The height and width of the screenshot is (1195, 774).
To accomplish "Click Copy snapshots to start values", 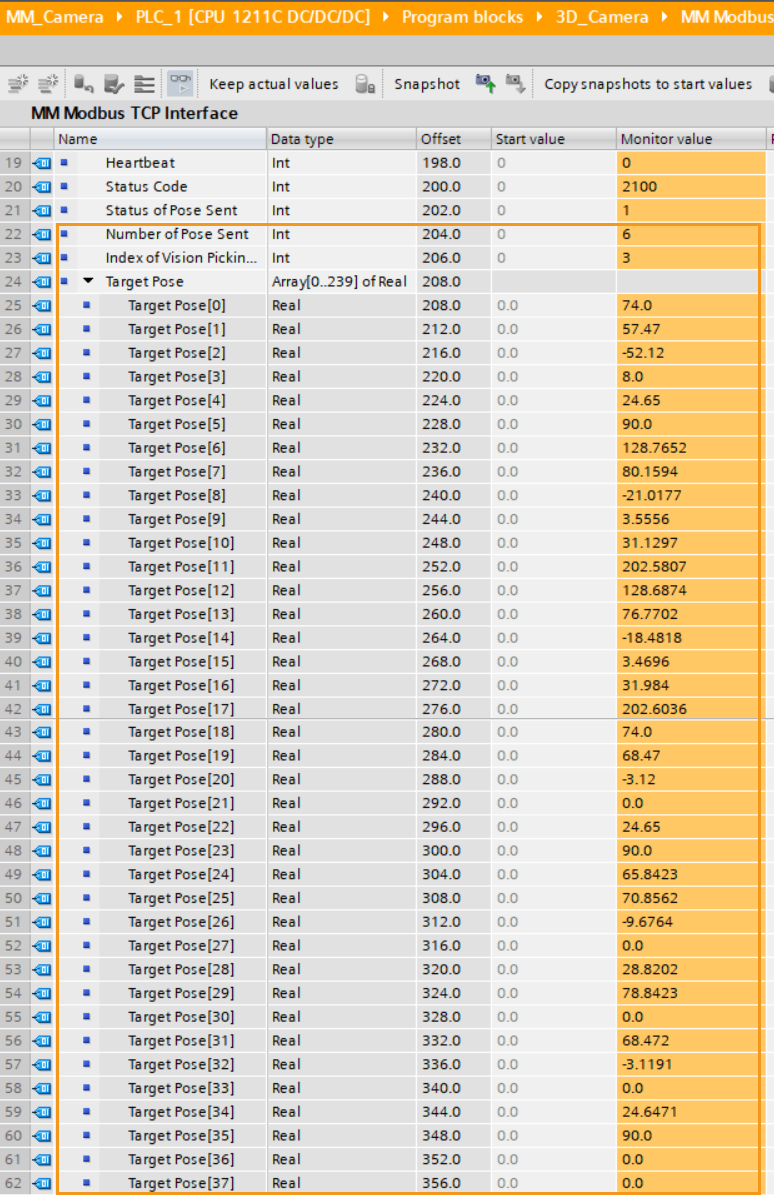I will (647, 85).
